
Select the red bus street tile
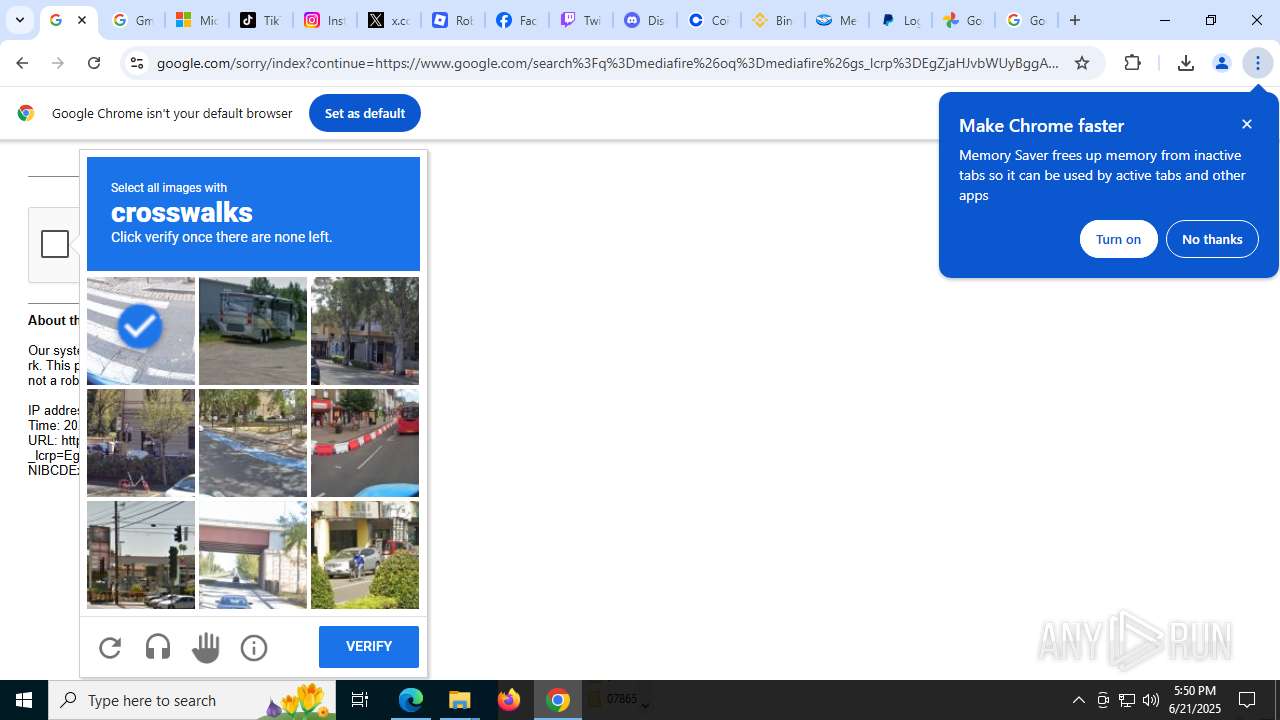coord(365,443)
